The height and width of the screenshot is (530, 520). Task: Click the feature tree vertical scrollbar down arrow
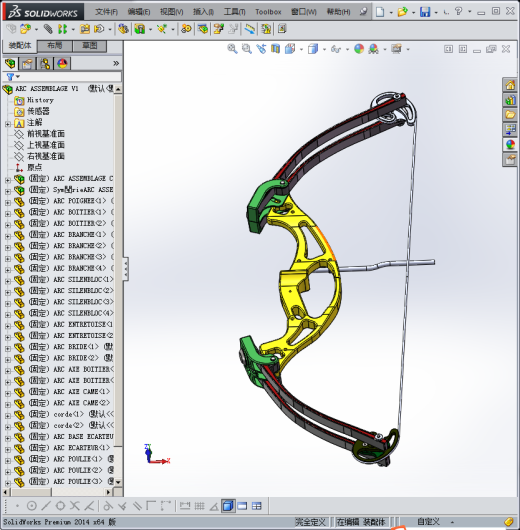coord(118,482)
